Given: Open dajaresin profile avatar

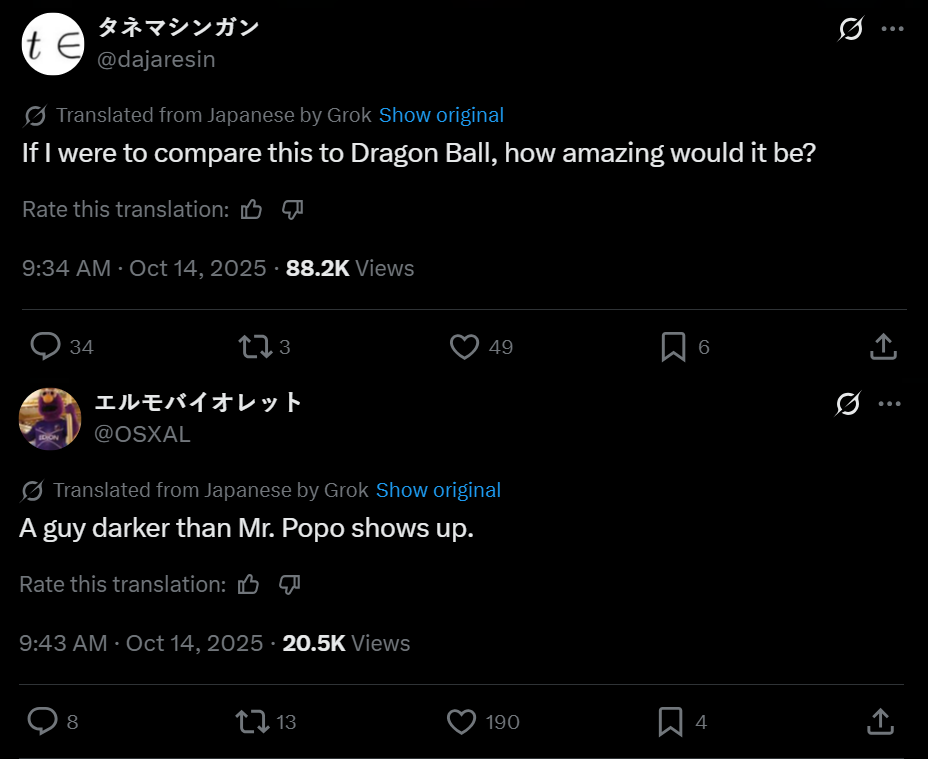Looking at the screenshot, I should point(52,44).
